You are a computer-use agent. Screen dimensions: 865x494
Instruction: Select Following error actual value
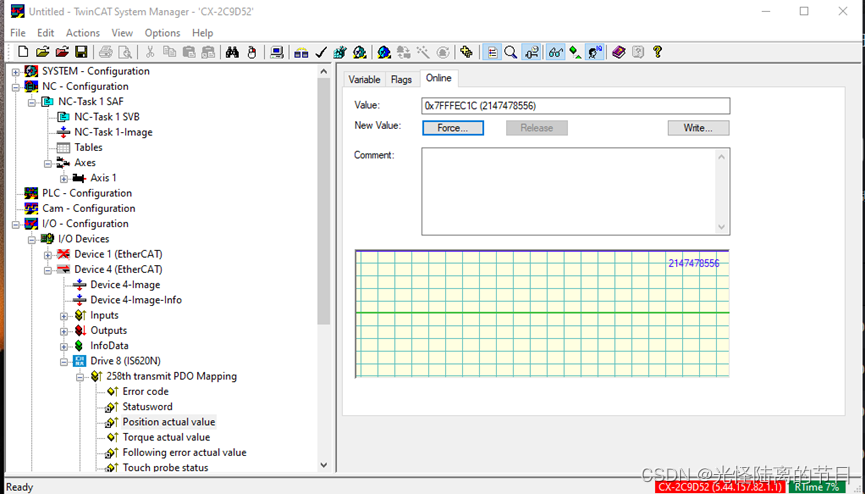[x=184, y=453]
